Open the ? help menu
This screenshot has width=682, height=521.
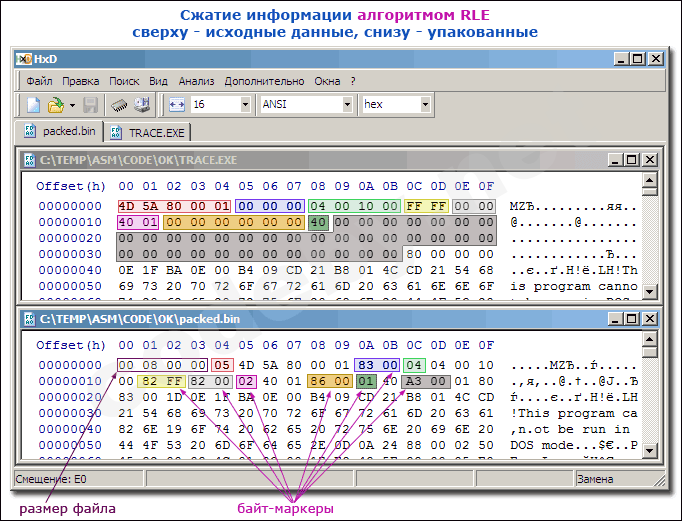point(353,81)
